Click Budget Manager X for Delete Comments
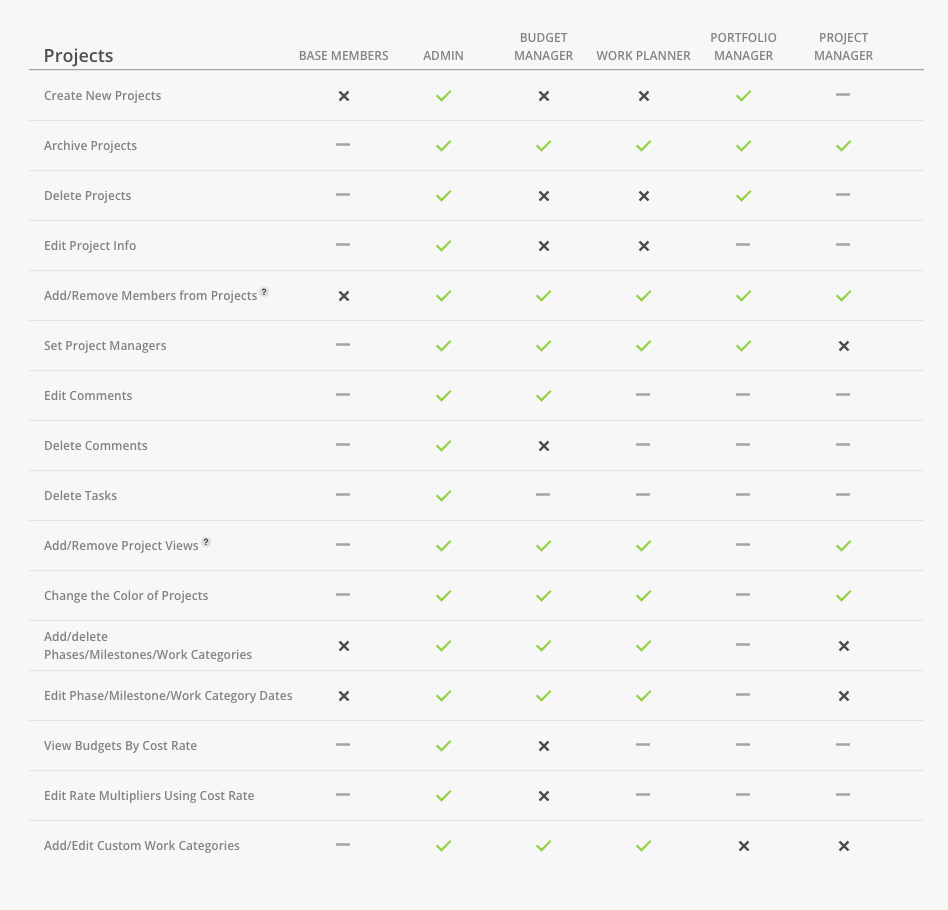 pos(544,446)
